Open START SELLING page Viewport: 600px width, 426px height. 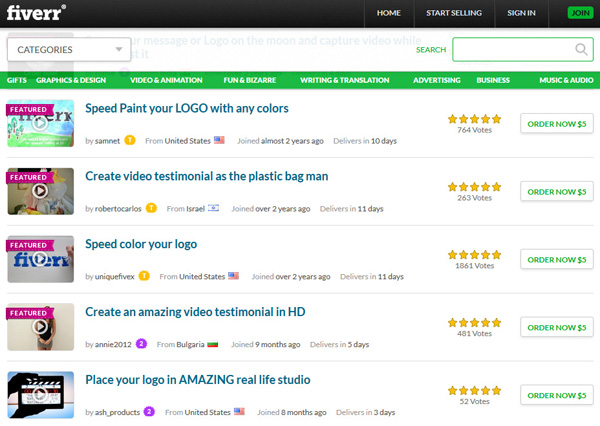point(454,13)
